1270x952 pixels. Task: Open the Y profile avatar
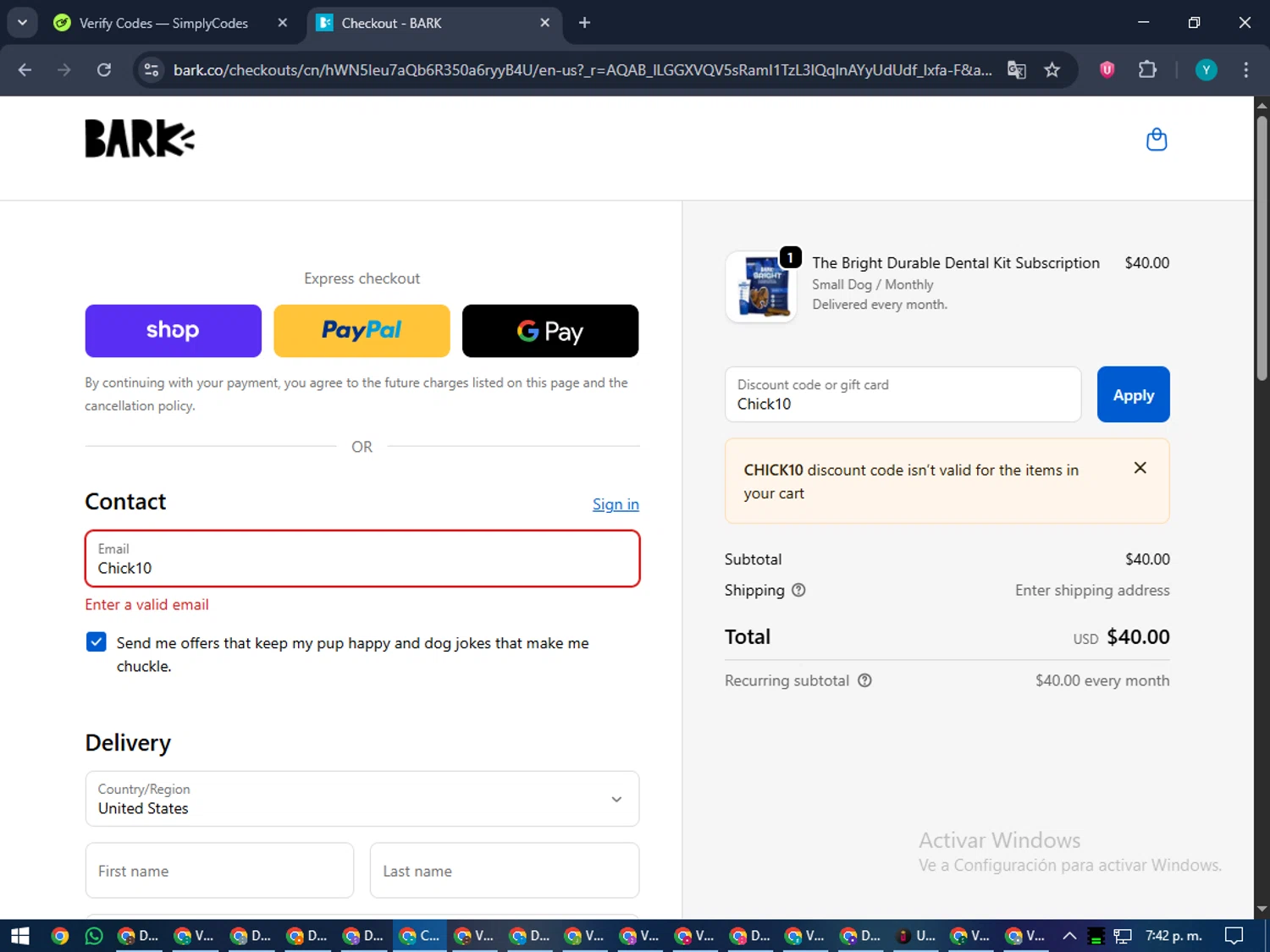tap(1206, 69)
